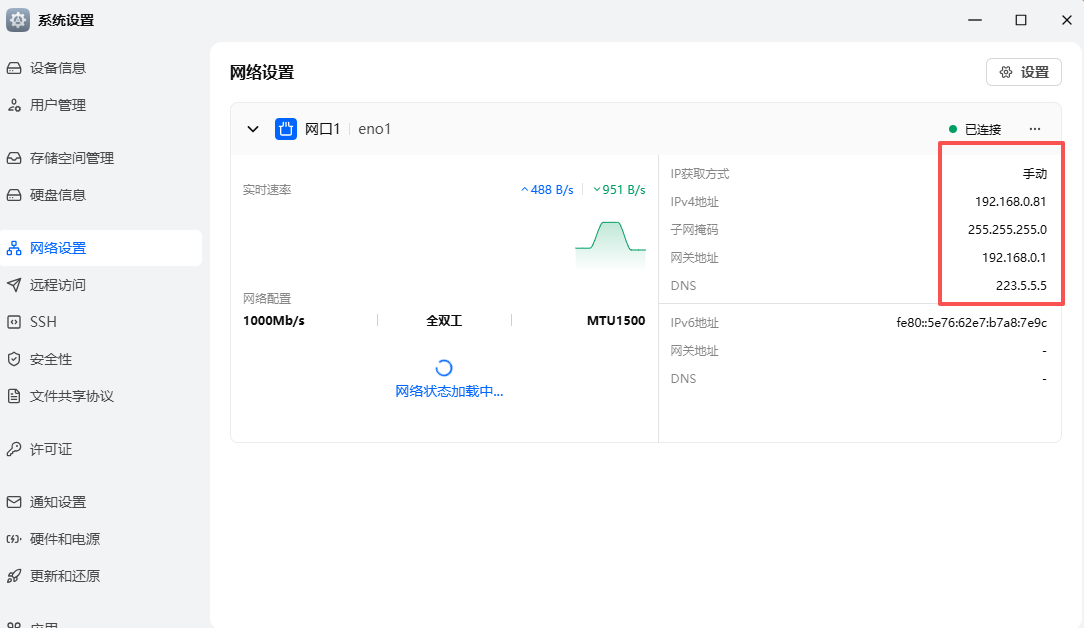Image resolution: width=1084 pixels, height=628 pixels.
Task: Click the Storage Management (存储空间管理) icon
Action: pos(14,158)
